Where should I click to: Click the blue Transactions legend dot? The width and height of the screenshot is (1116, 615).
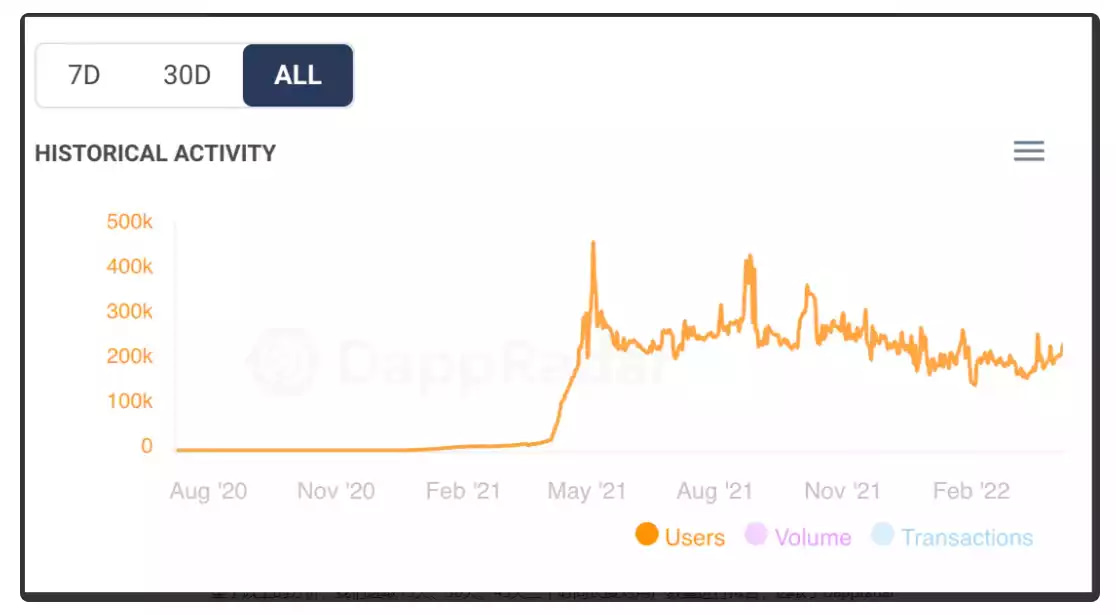882,535
